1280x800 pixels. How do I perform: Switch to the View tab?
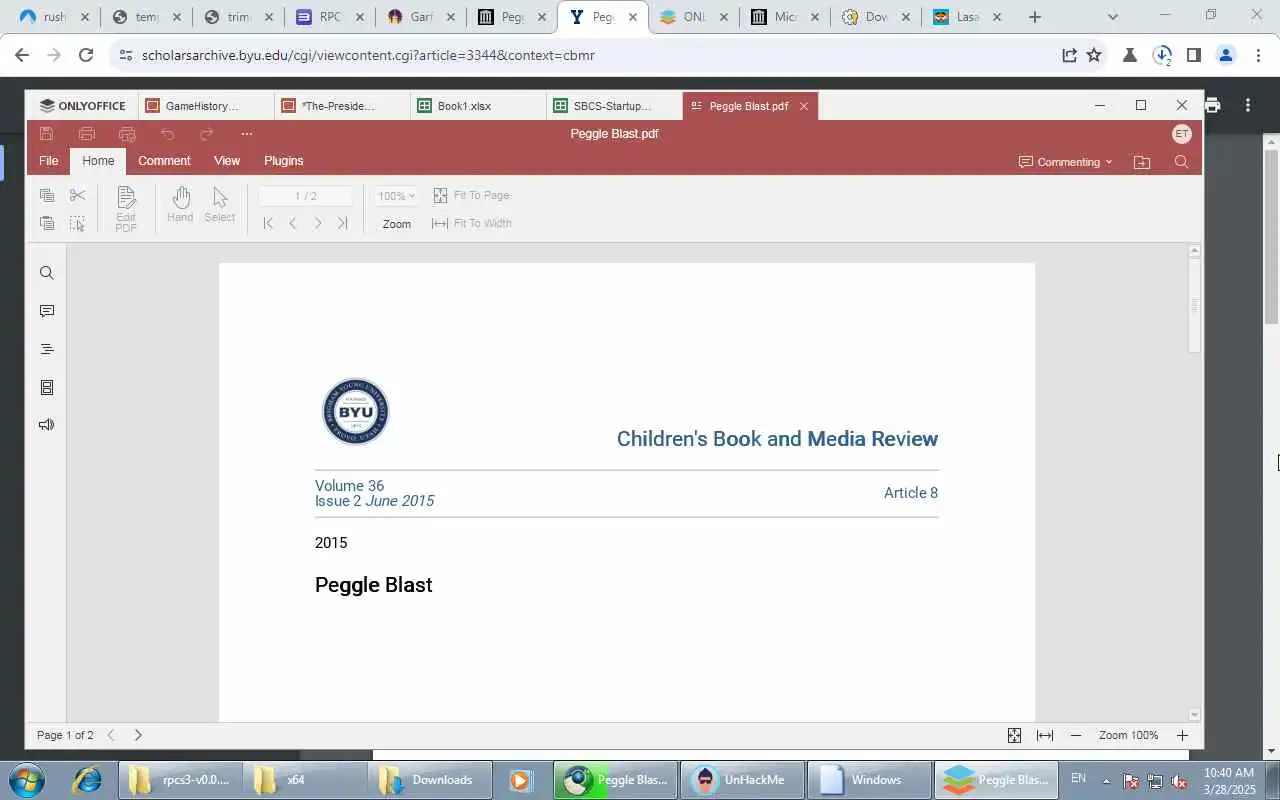(227, 161)
